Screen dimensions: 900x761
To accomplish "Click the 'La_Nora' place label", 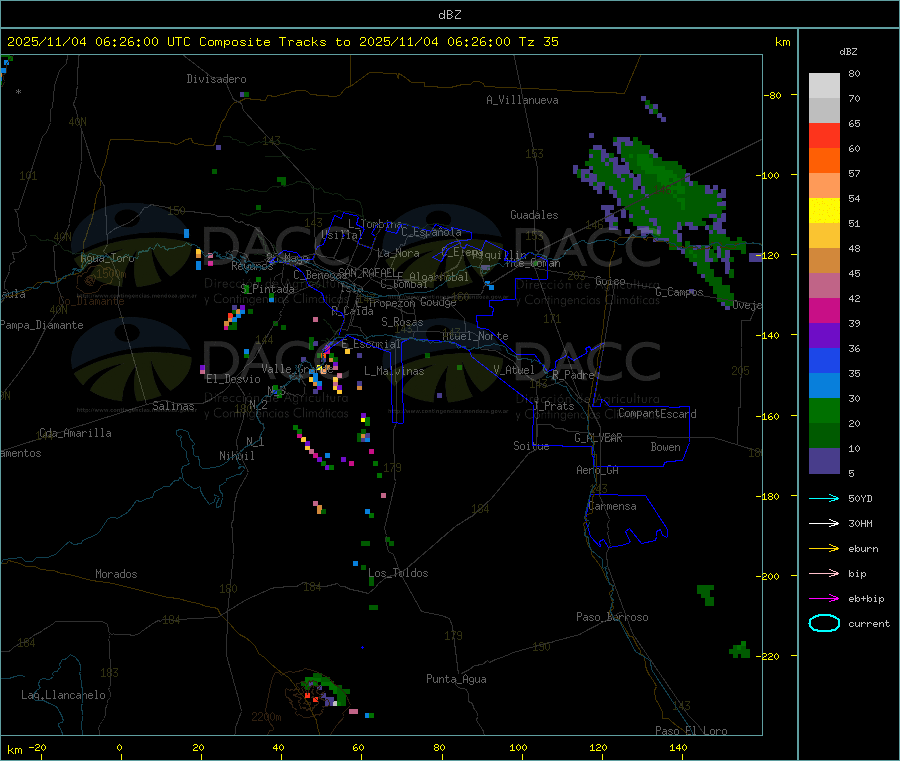I will (x=398, y=253).
